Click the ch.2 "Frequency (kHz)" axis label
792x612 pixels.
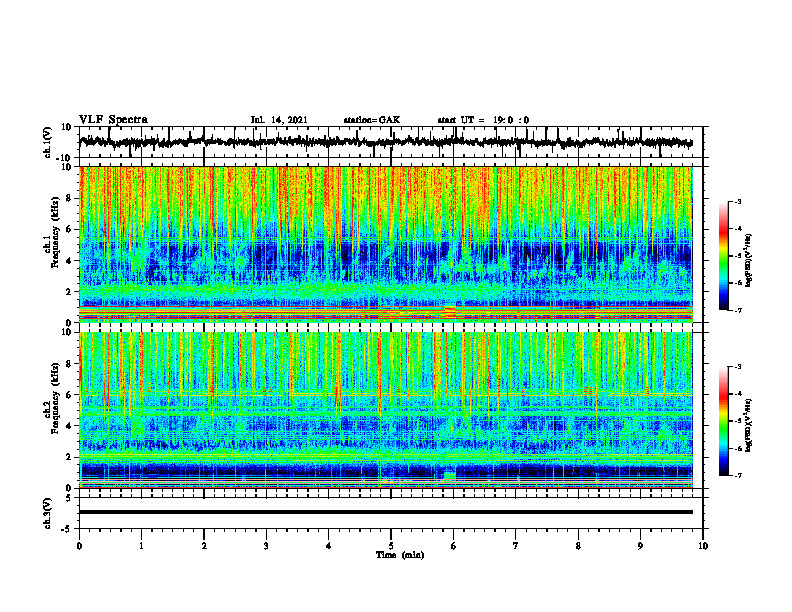(x=55, y=398)
